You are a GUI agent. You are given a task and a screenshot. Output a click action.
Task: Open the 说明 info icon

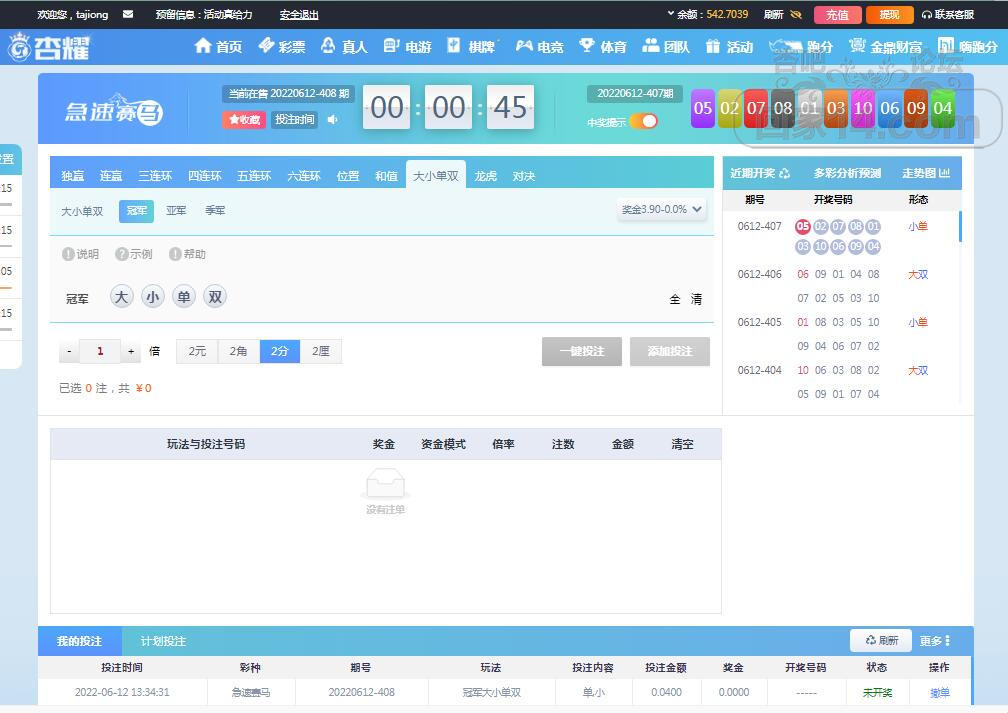pyautogui.click(x=69, y=254)
